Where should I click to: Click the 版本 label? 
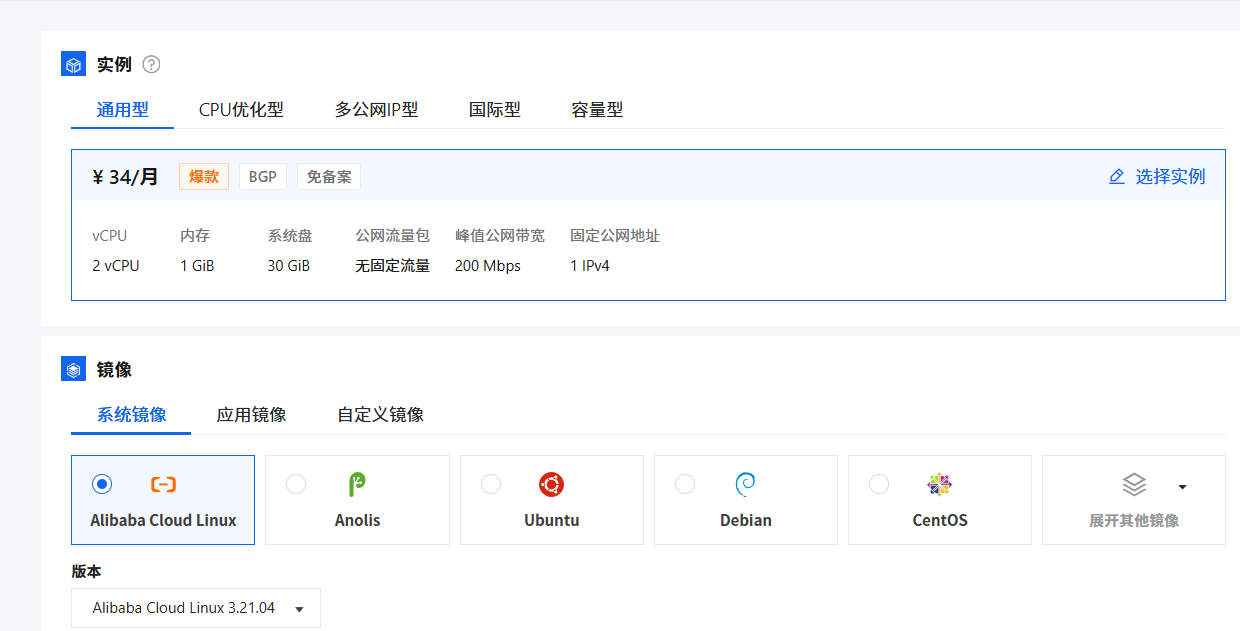pos(86,572)
